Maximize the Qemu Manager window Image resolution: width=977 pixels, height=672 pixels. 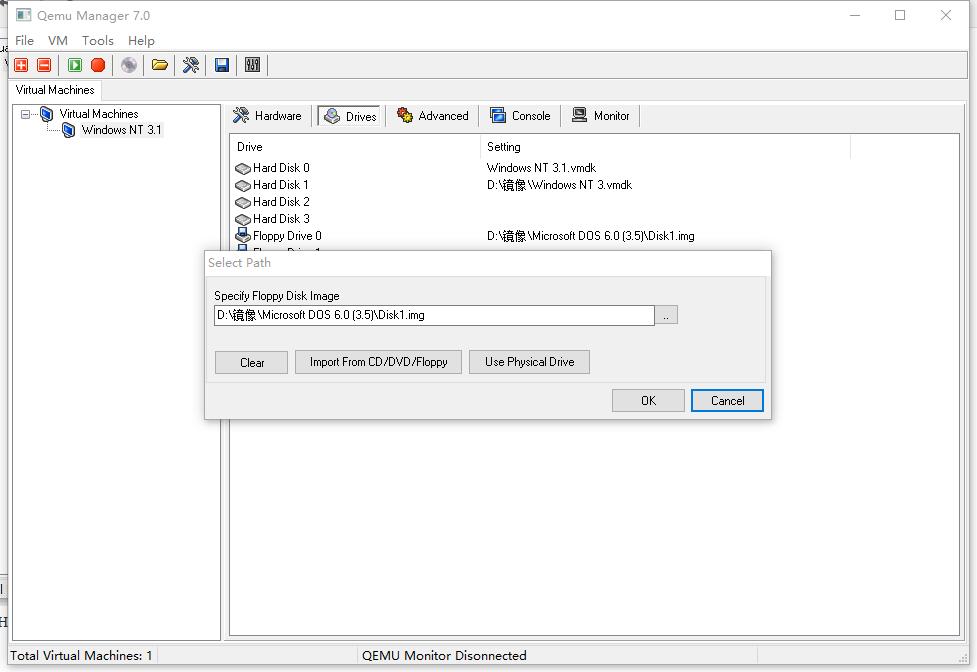[900, 15]
